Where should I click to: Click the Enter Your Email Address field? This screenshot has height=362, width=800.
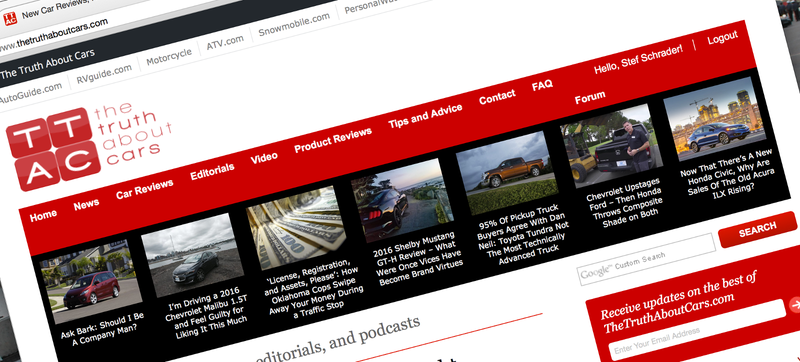(x=698, y=329)
